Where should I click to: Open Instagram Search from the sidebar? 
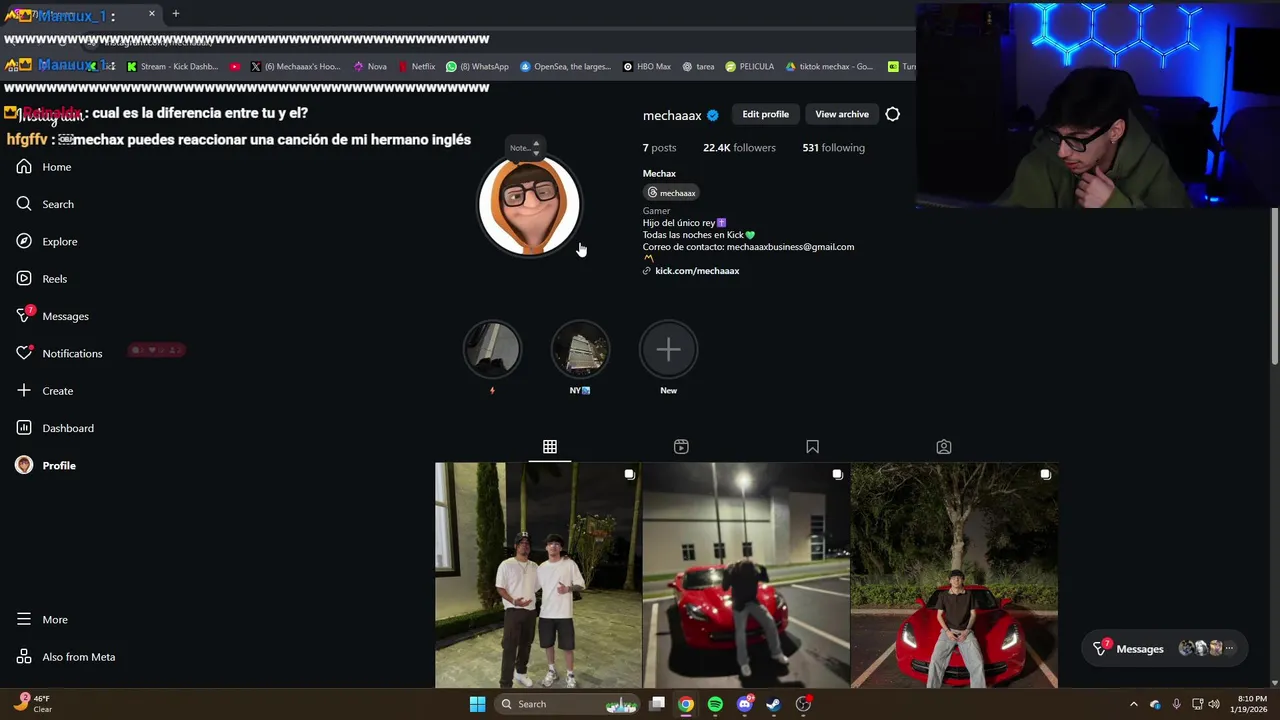(x=45, y=204)
